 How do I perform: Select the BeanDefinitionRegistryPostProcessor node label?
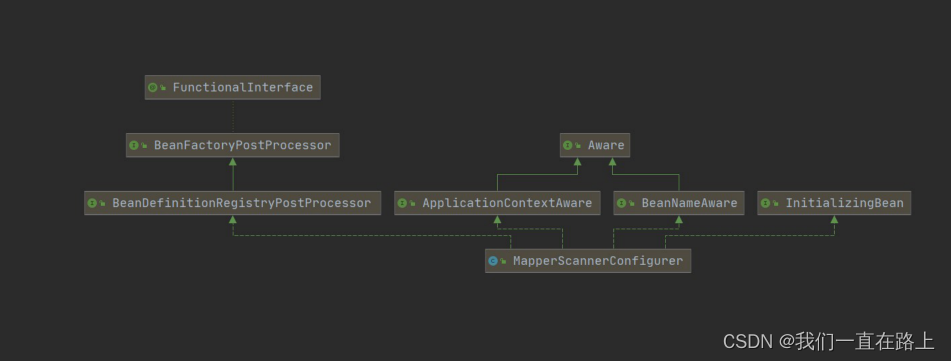coord(241,203)
